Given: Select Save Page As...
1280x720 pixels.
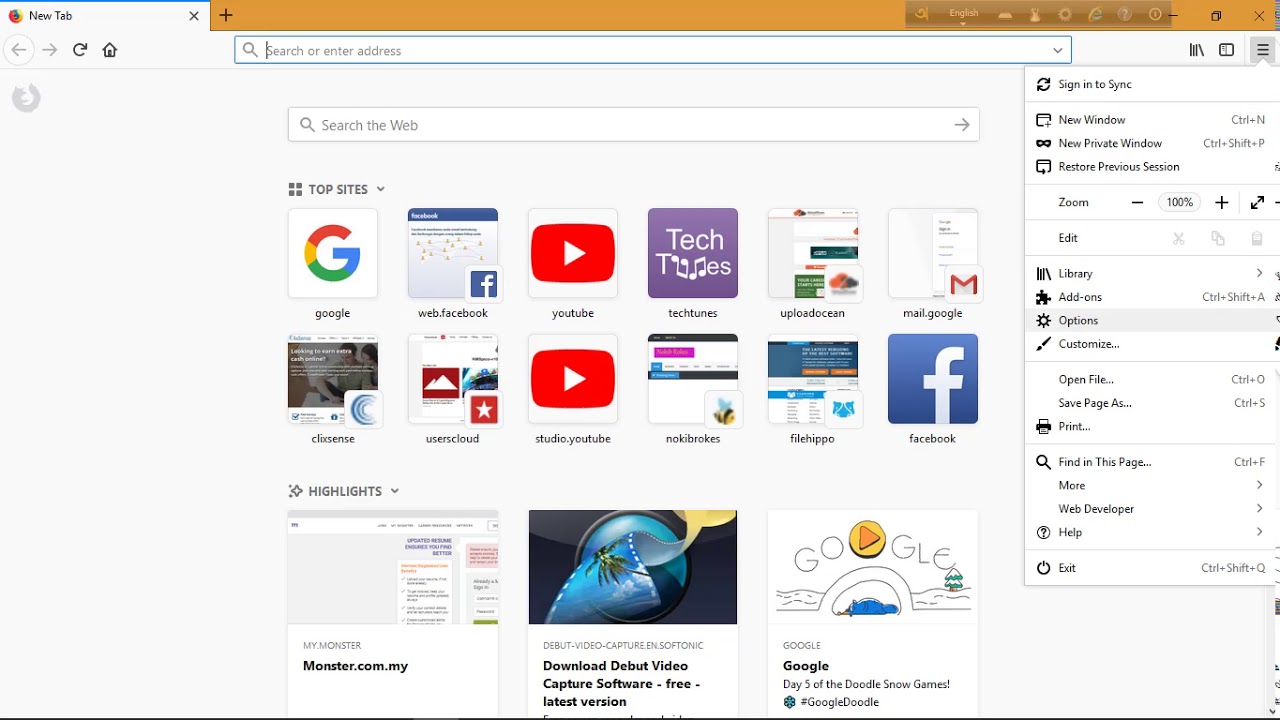Looking at the screenshot, I should point(1152,403).
